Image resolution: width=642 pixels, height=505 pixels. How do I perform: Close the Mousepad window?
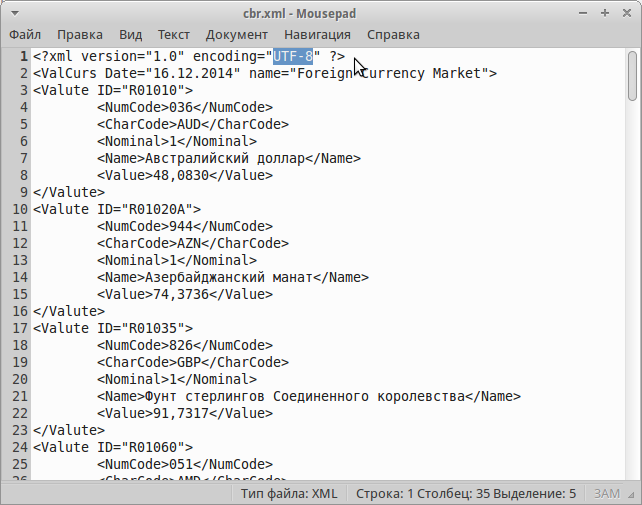[627, 14]
